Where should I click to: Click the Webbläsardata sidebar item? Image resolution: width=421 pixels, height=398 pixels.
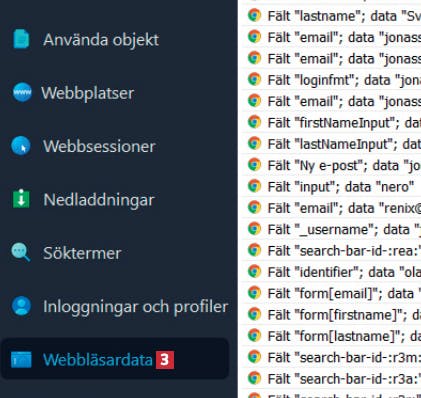(x=115, y=359)
